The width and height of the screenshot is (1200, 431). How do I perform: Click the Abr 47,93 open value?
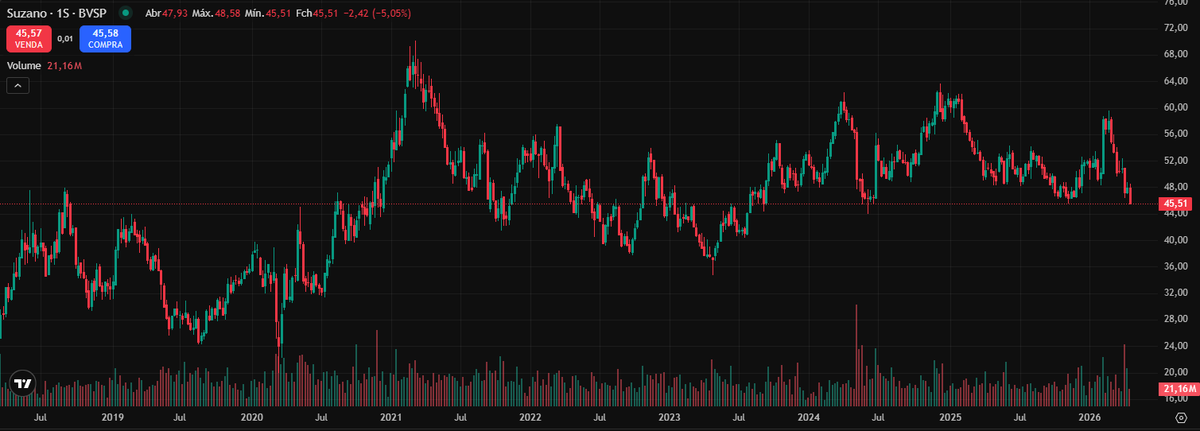click(x=167, y=13)
